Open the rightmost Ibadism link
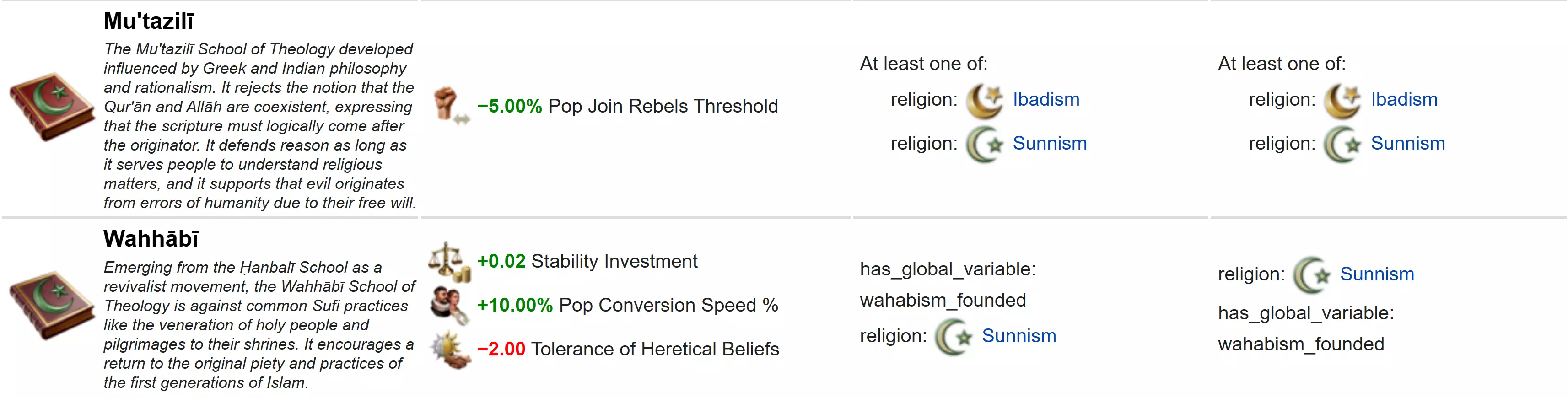This screenshot has width=1568, height=398. [1404, 99]
